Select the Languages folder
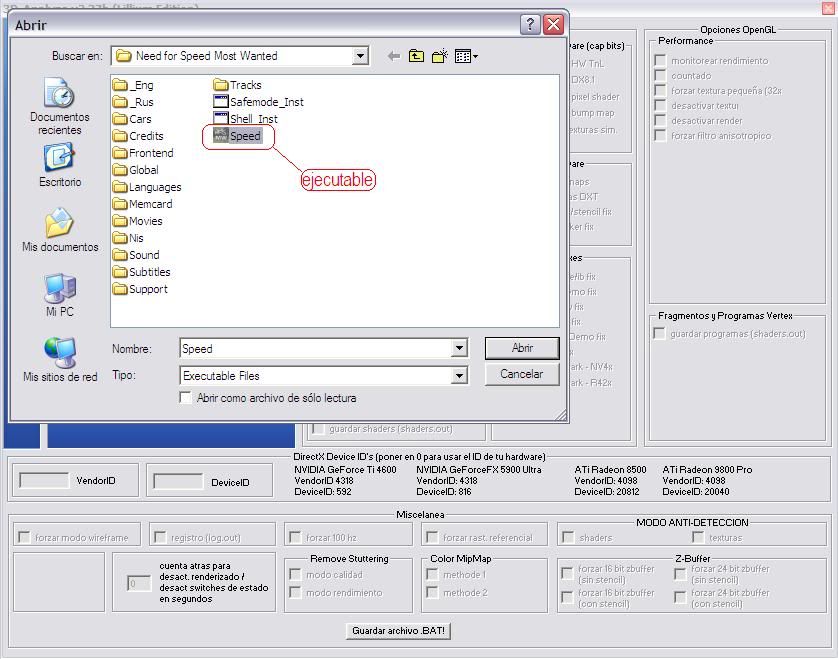The image size is (838, 659). pos(148,187)
